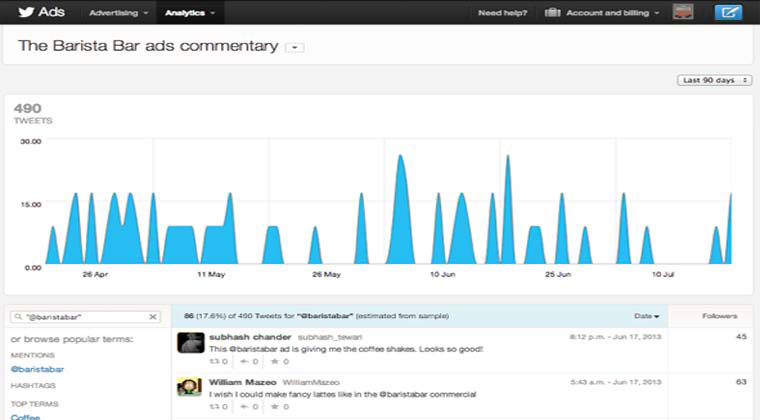The height and width of the screenshot is (420, 760).
Task: Click the HASHTAGS heading
Action: coord(33,386)
